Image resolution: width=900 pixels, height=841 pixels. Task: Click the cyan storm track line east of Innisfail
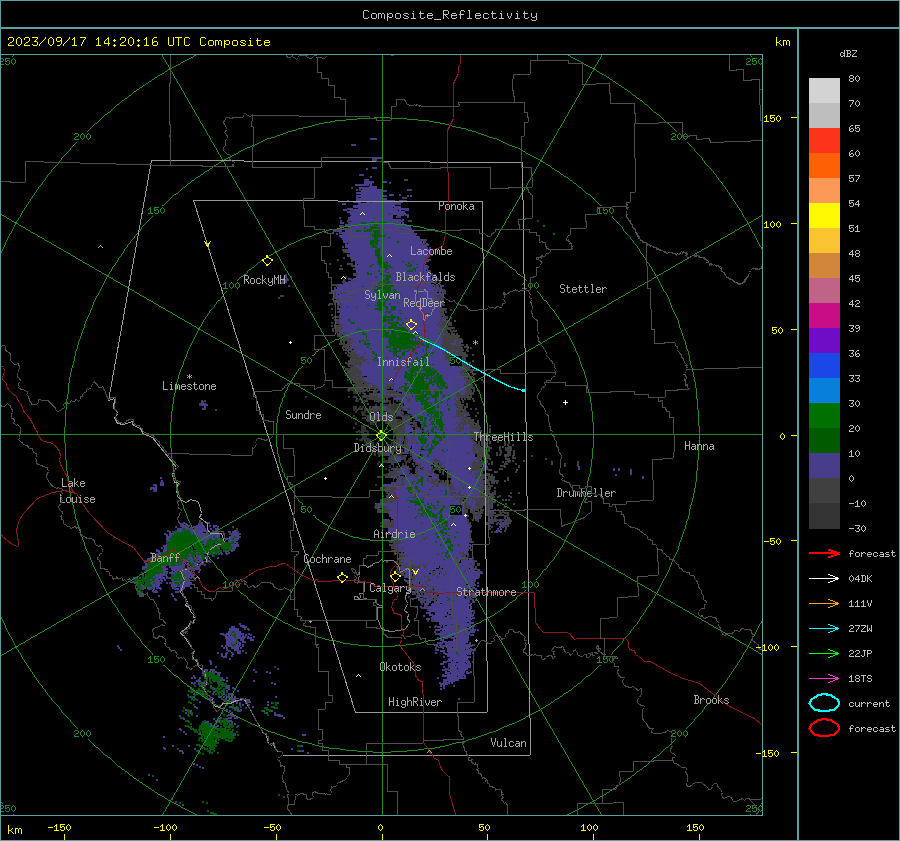coord(472,365)
